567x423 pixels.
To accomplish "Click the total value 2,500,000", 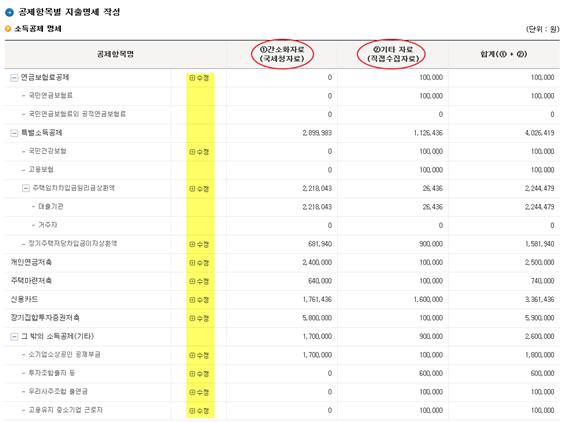I will (x=540, y=262).
